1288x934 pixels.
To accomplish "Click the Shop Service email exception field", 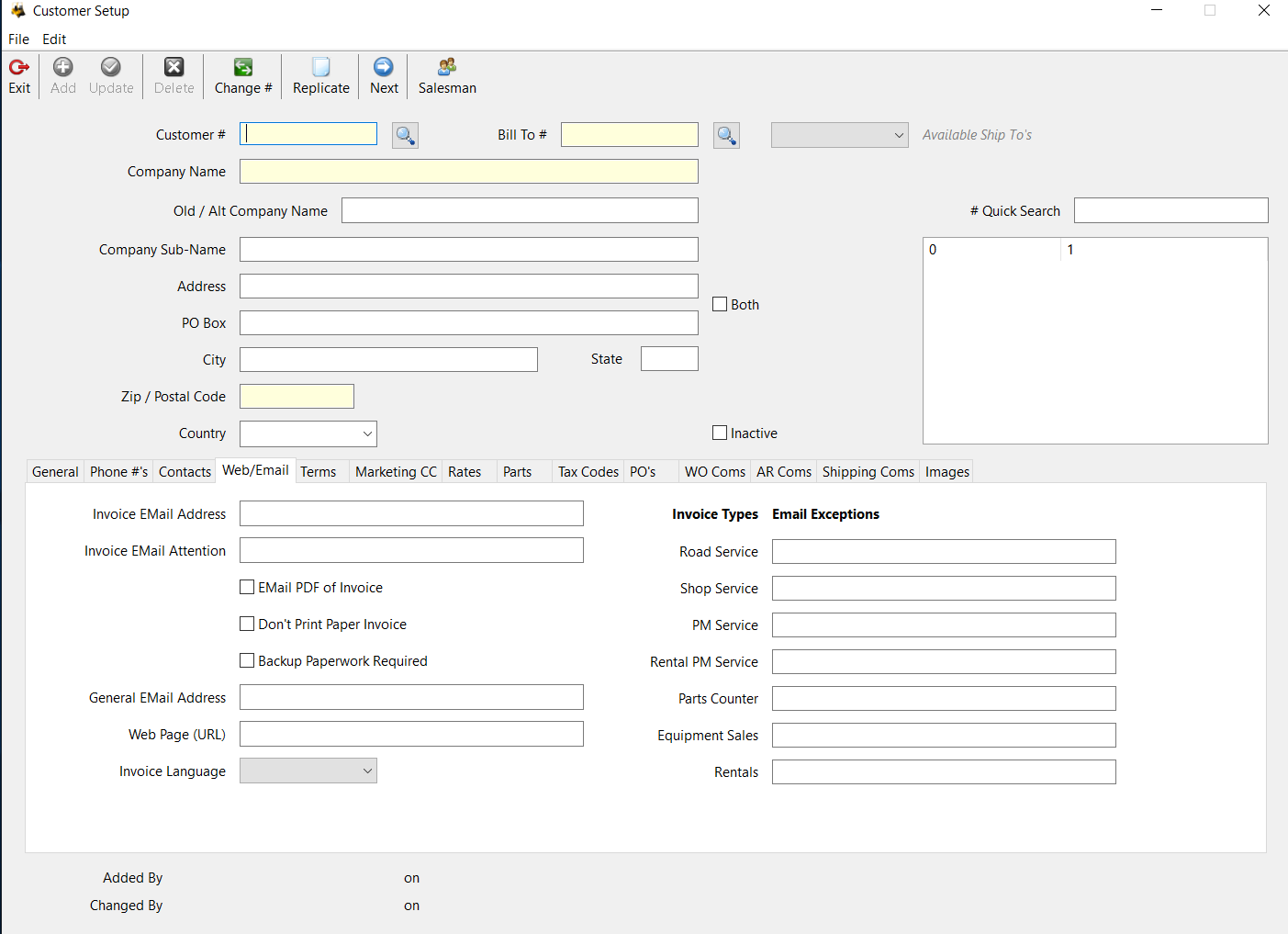I will 944,588.
